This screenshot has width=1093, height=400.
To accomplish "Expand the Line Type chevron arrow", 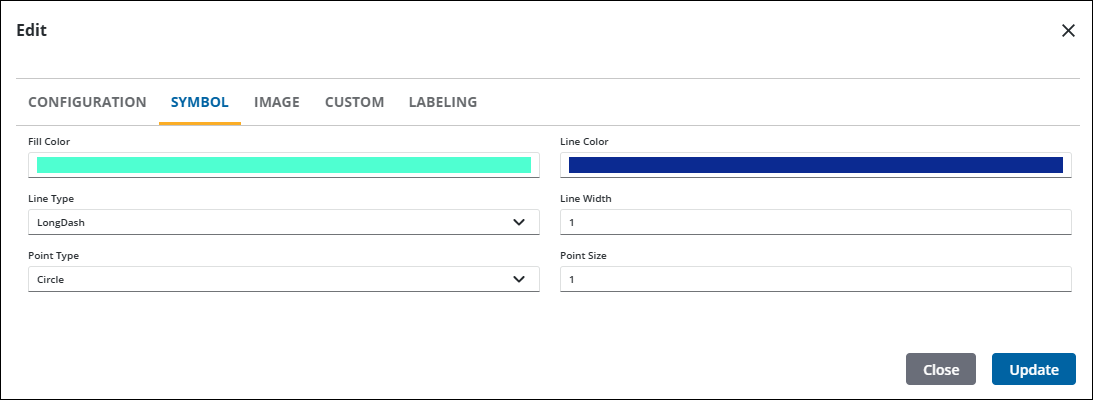I will pos(519,222).
